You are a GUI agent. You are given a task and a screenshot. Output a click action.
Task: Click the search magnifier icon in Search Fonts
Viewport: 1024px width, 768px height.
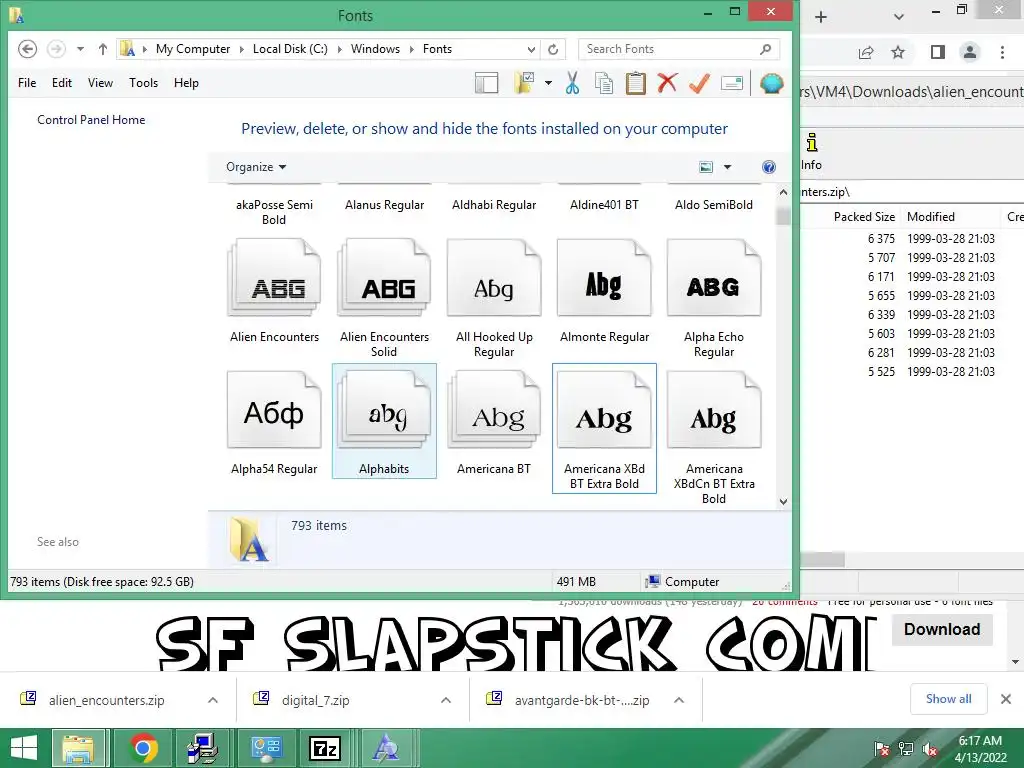click(x=766, y=49)
